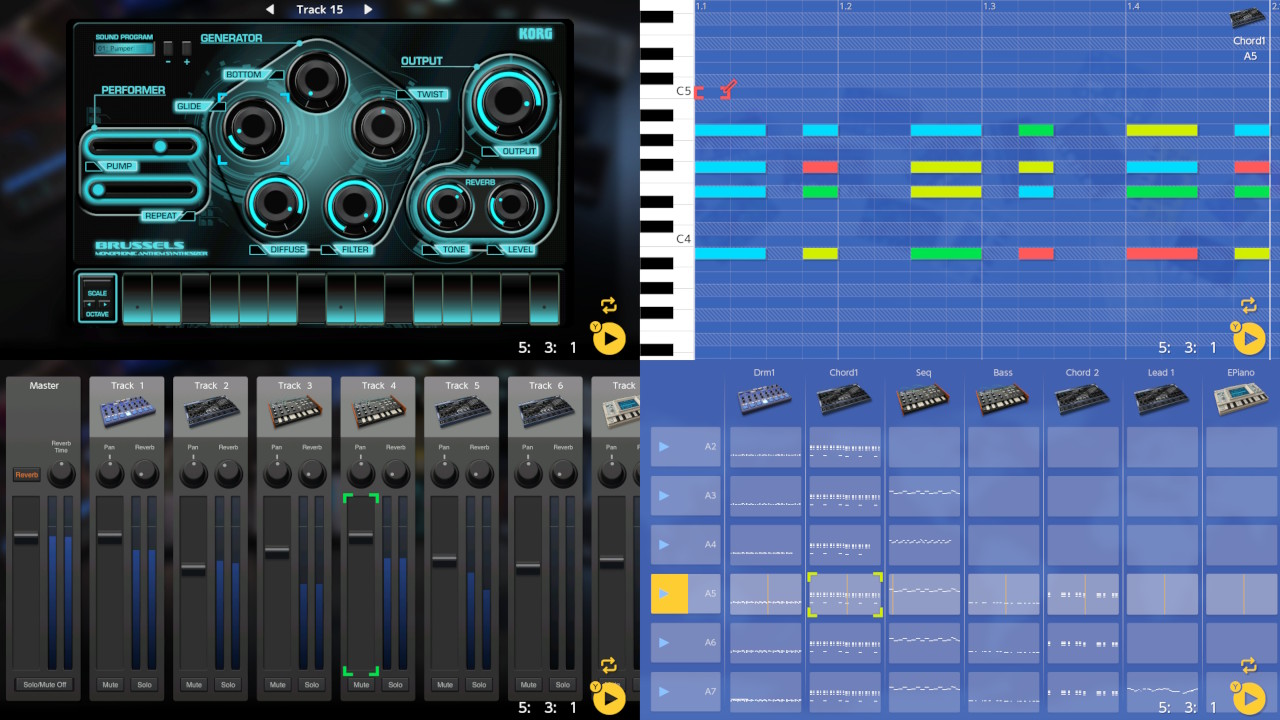Toggle loop icon in the Brussels synth panel

pos(608,305)
